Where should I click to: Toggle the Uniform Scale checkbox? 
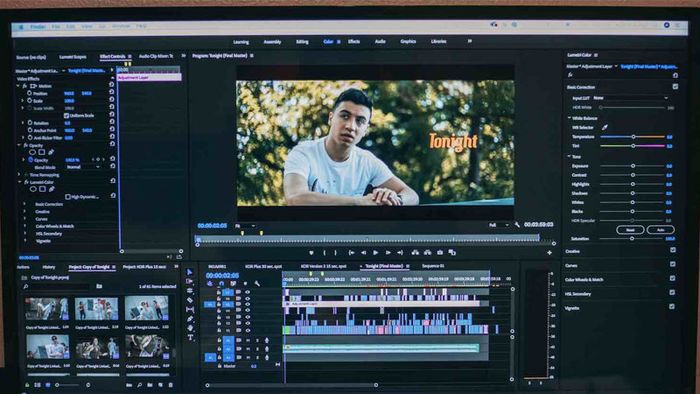[67, 116]
